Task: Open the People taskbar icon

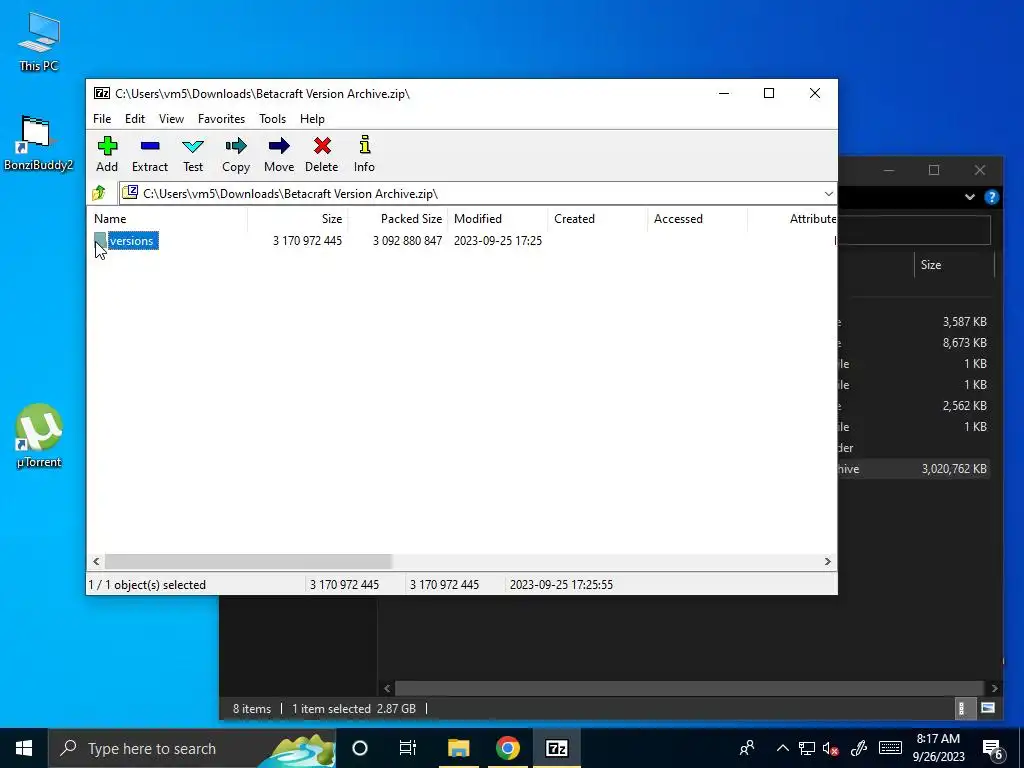Action: point(747,748)
